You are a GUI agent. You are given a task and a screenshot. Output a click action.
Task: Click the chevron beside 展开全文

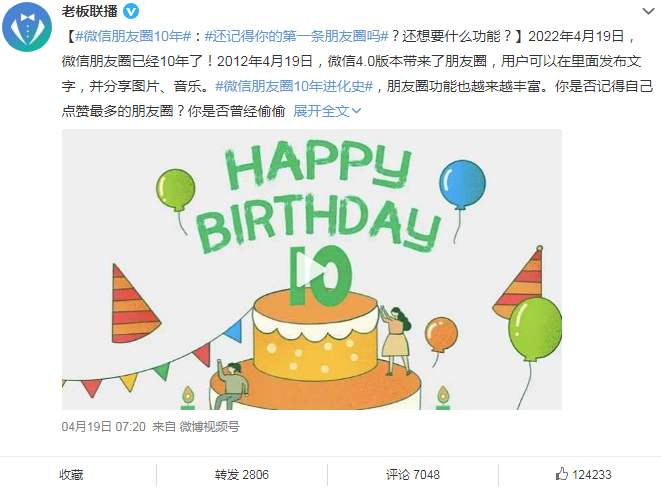click(x=357, y=111)
